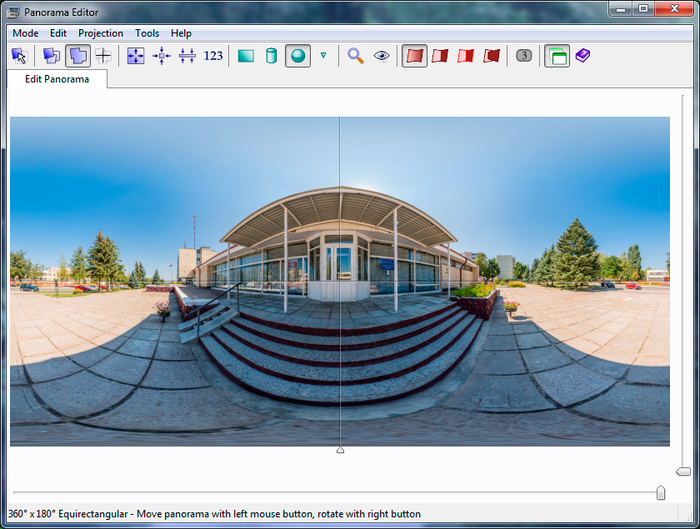Viewport: 700px width, 529px height.
Task: Click the panorama preview image
Action: tap(340, 281)
